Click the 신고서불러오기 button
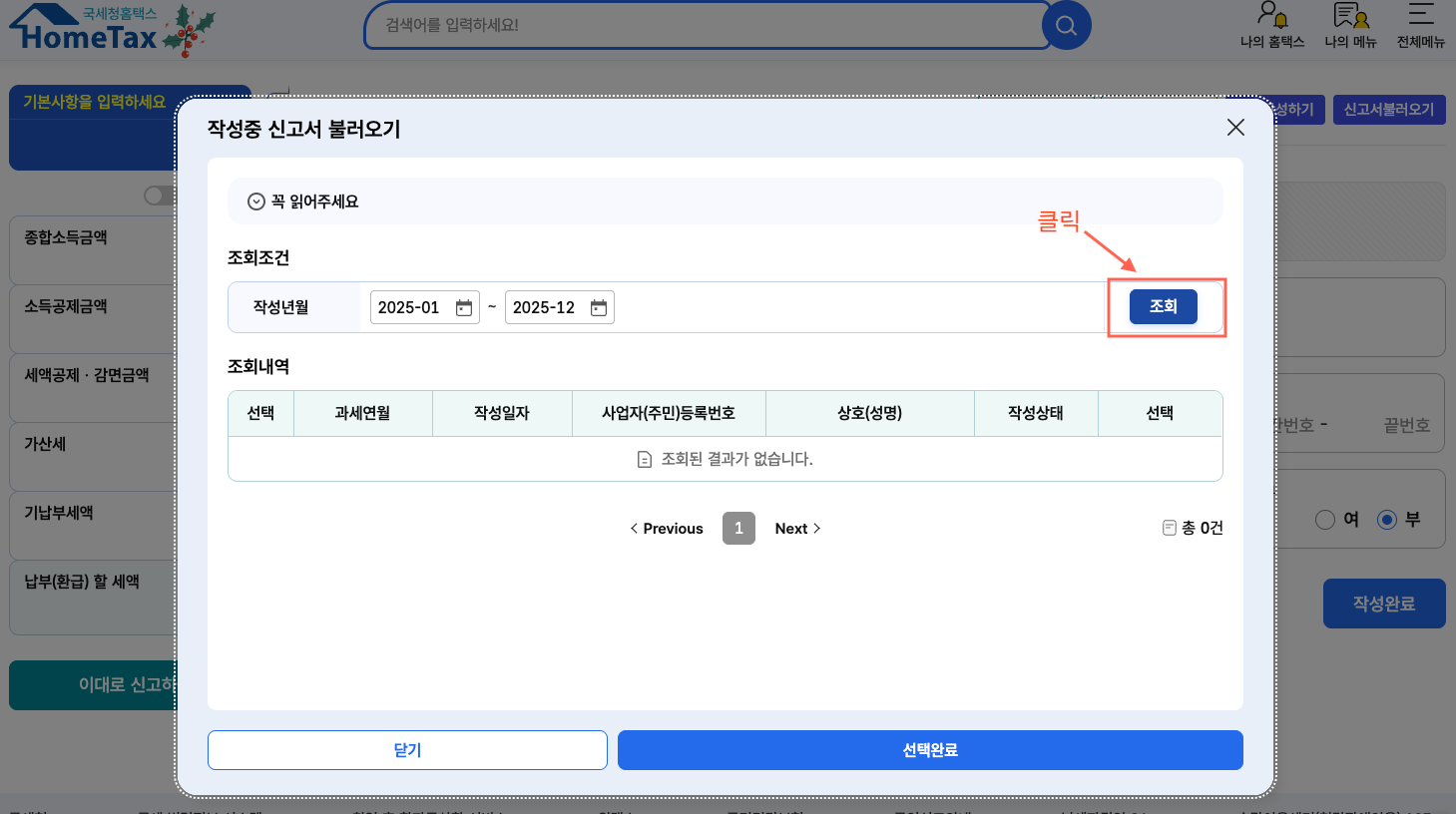This screenshot has height=814, width=1456. pos(1388,110)
